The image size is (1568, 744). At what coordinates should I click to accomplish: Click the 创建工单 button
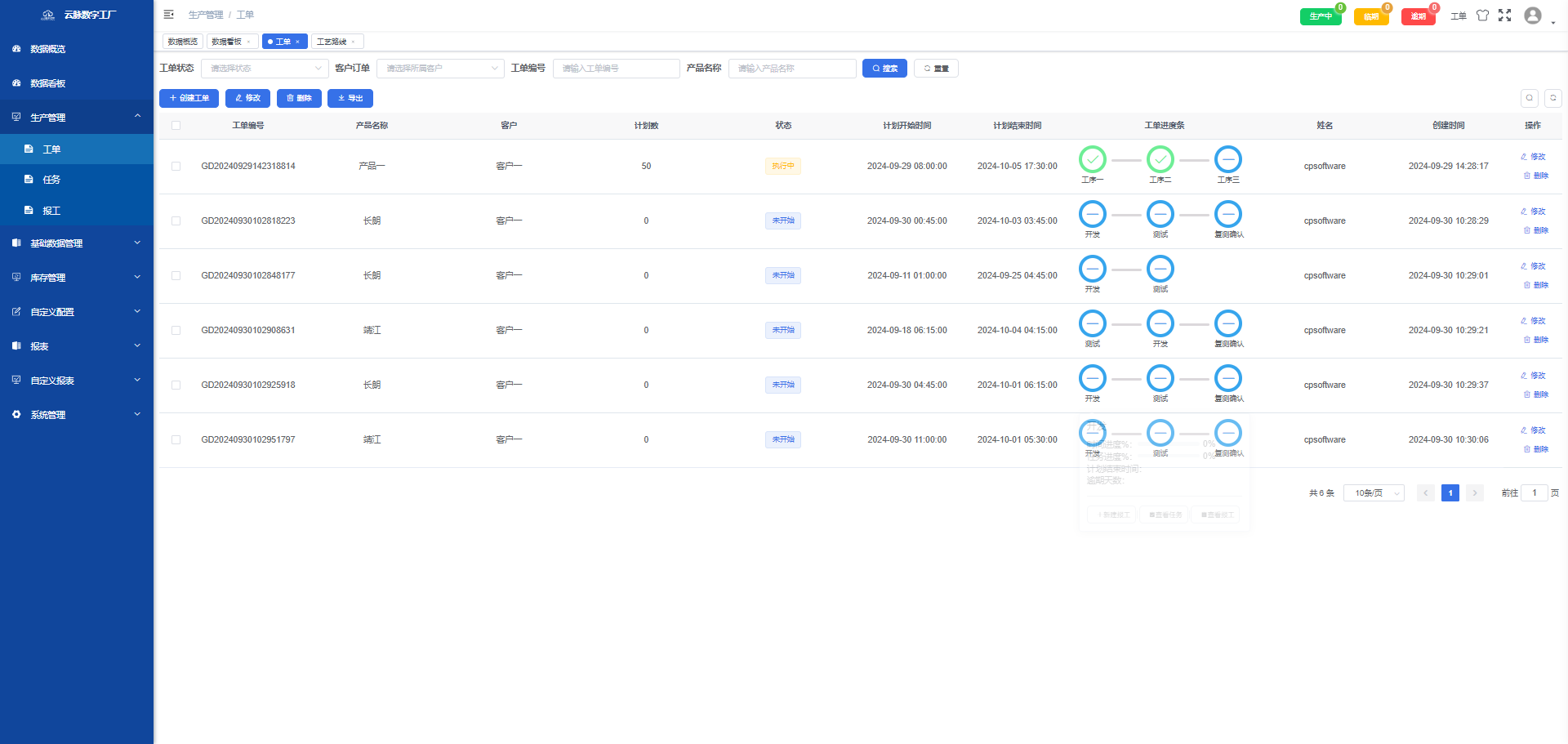tap(189, 98)
